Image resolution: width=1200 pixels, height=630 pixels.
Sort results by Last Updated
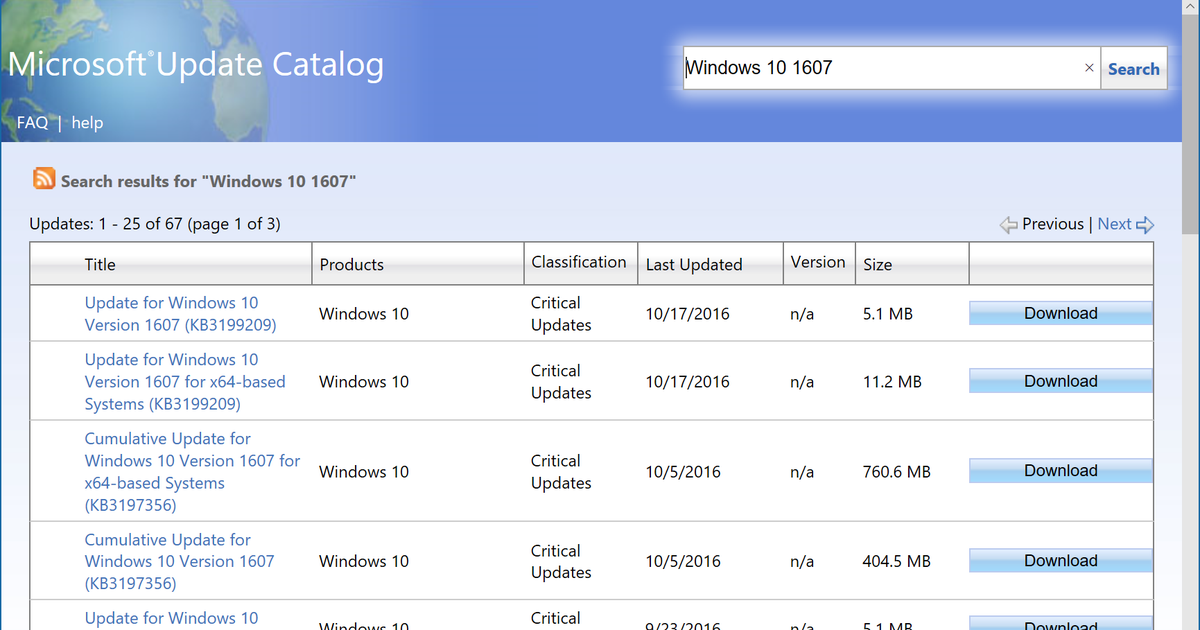point(692,263)
